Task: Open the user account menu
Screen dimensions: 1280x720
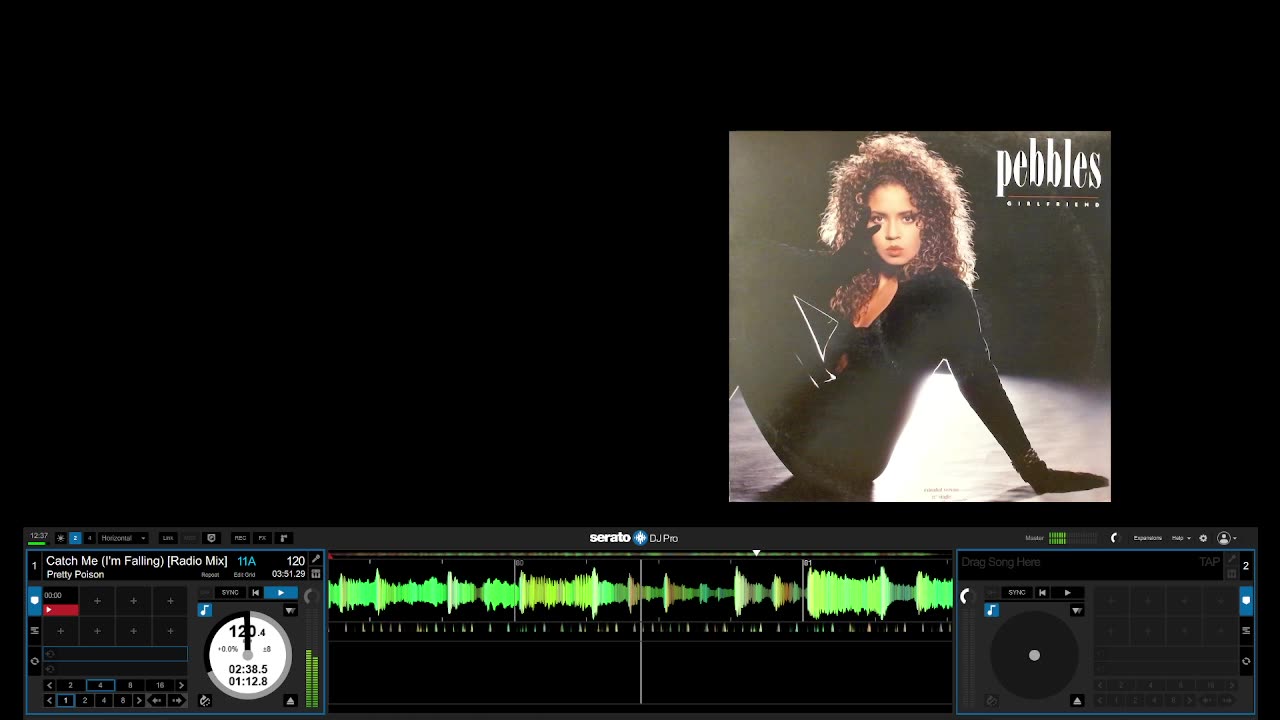Action: tap(1226, 538)
